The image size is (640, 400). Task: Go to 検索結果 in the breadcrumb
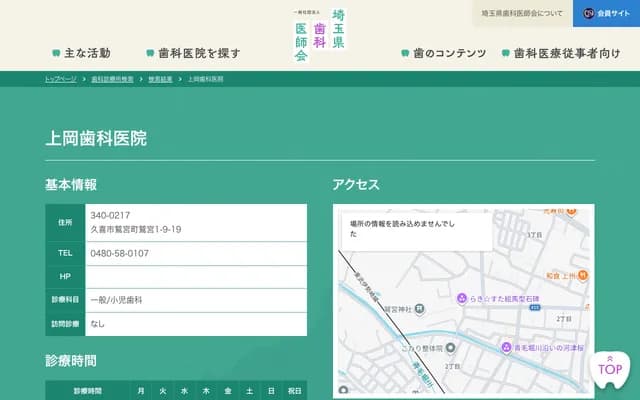pyautogui.click(x=160, y=79)
